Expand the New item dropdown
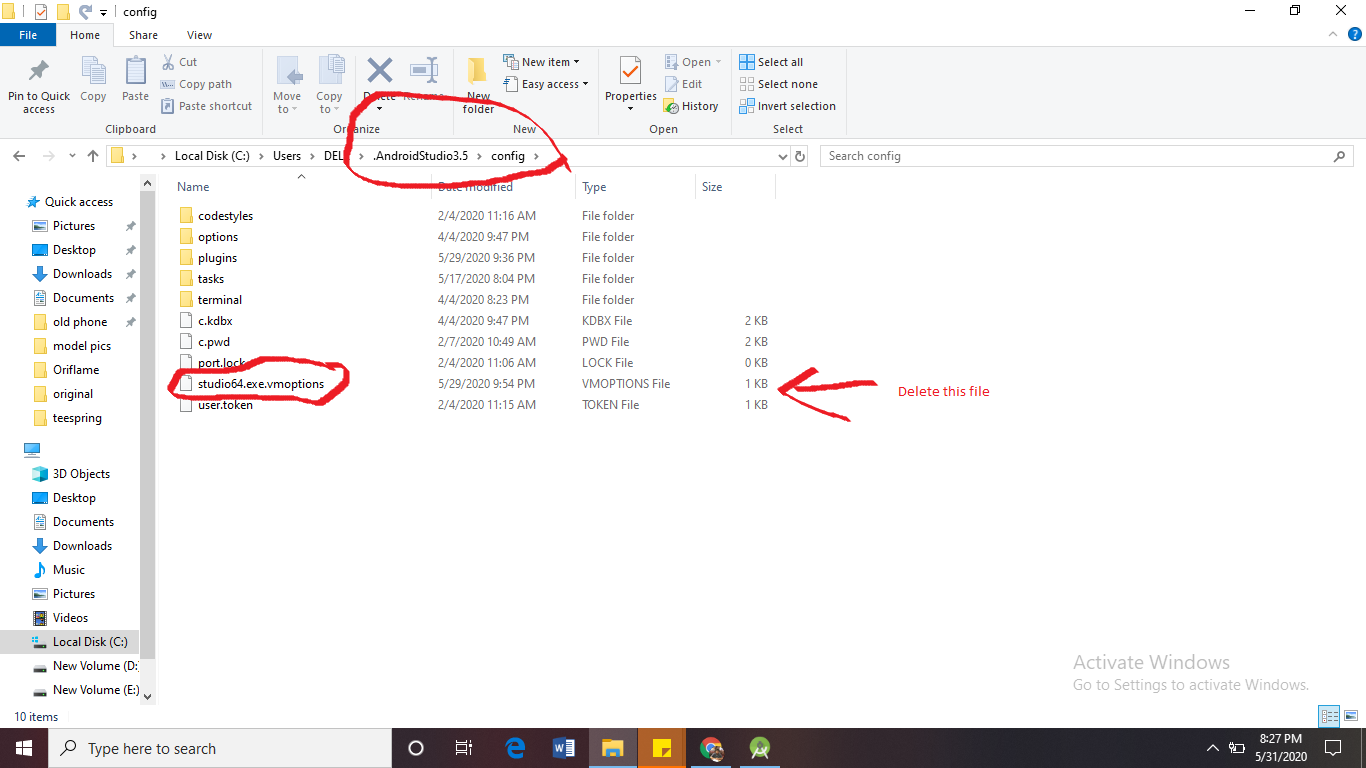 (541, 62)
